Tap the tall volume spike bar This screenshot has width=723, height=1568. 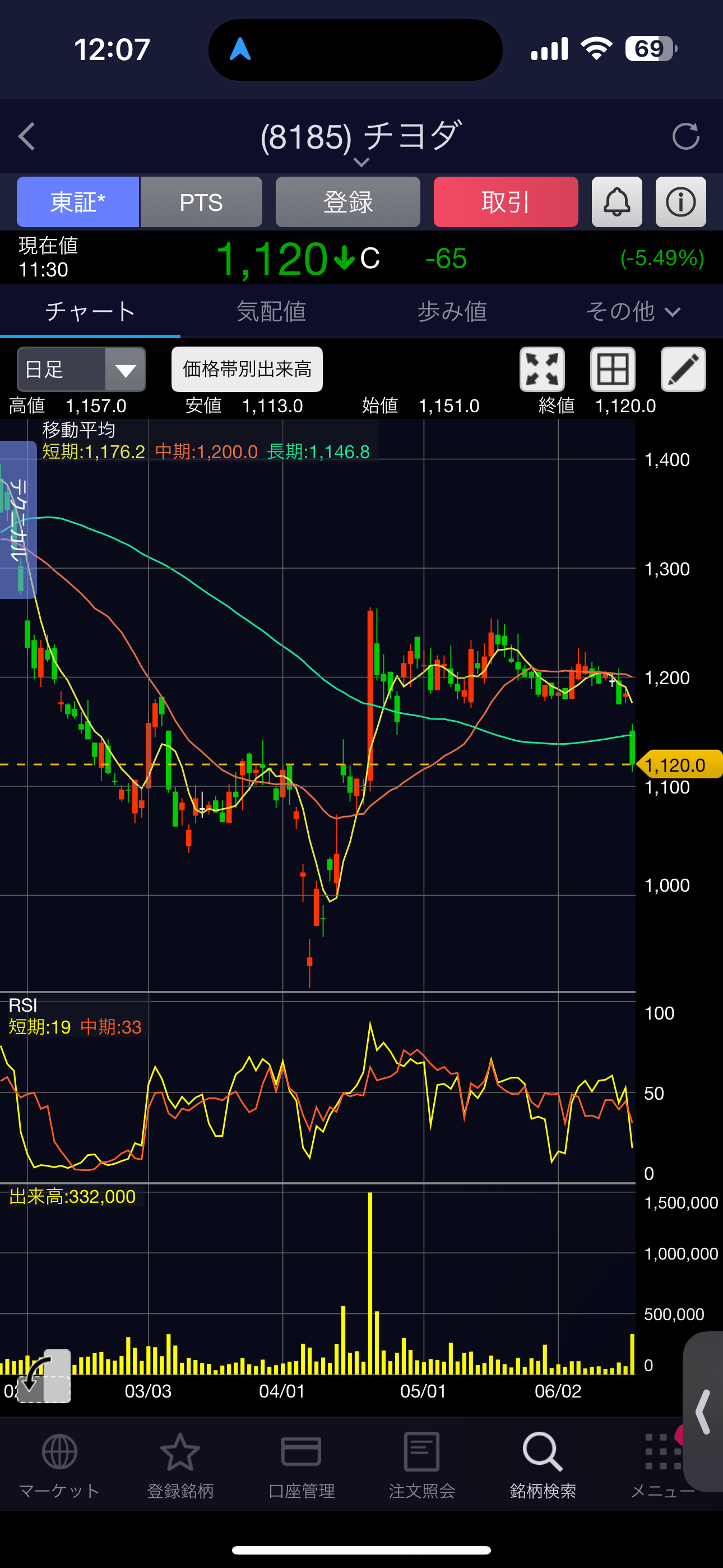coord(370,1283)
